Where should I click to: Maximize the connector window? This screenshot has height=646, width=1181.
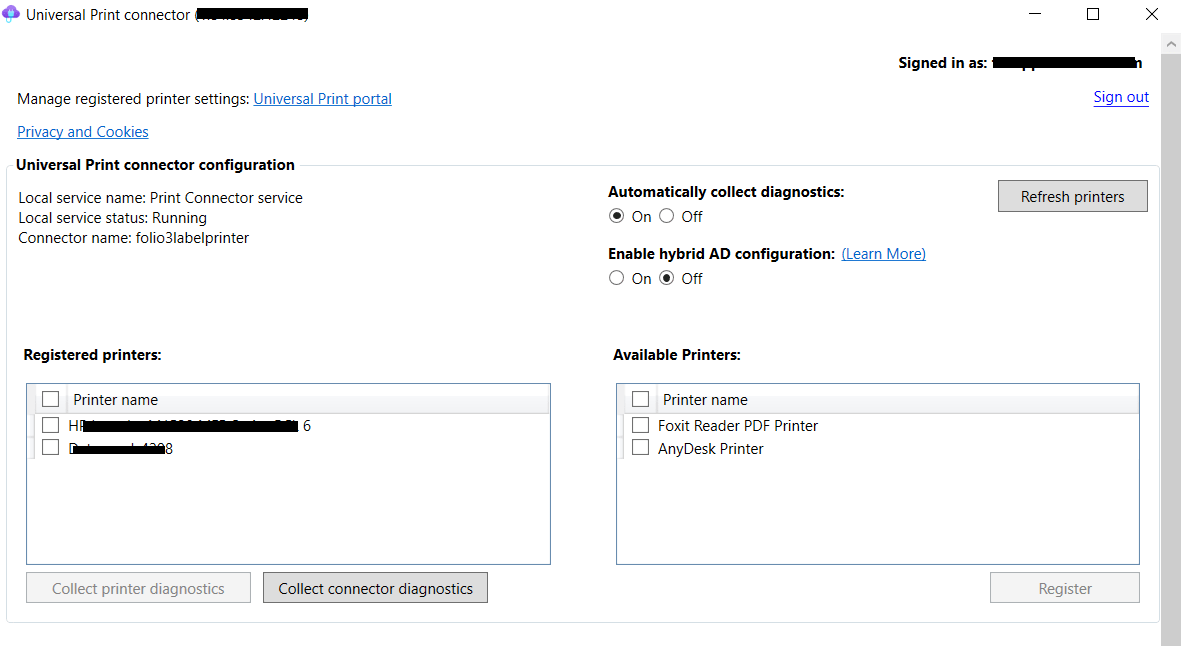pos(1093,14)
